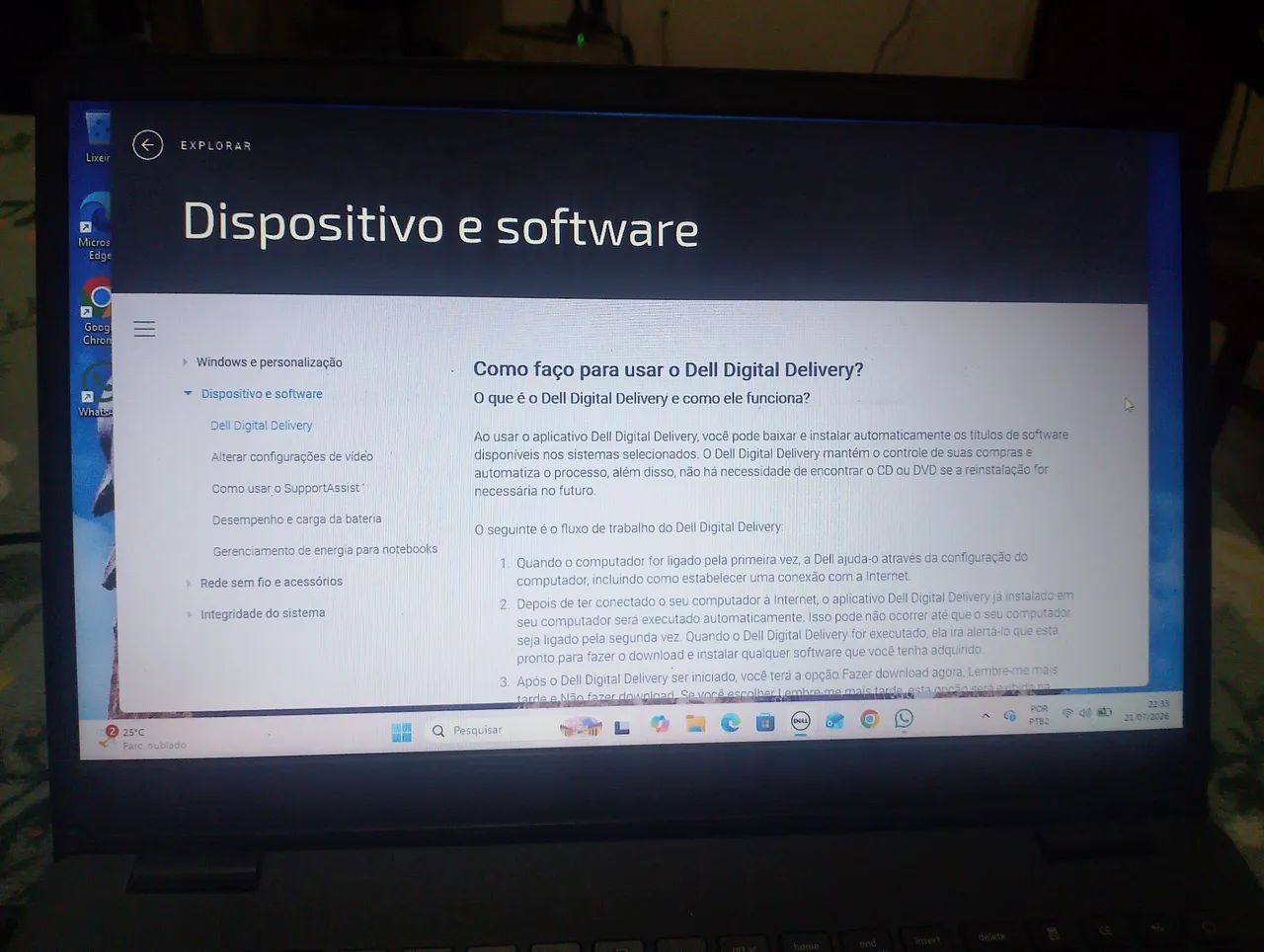The width and height of the screenshot is (1264, 952).
Task: Click the battery tray icon
Action: pos(1104,711)
